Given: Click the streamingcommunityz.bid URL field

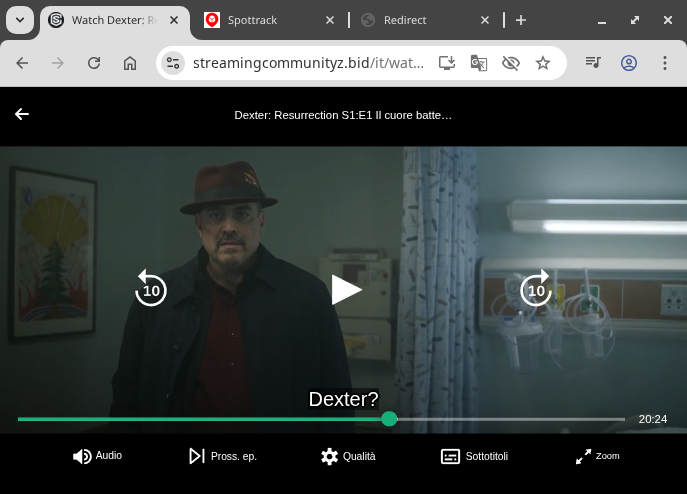Looking at the screenshot, I should [308, 63].
